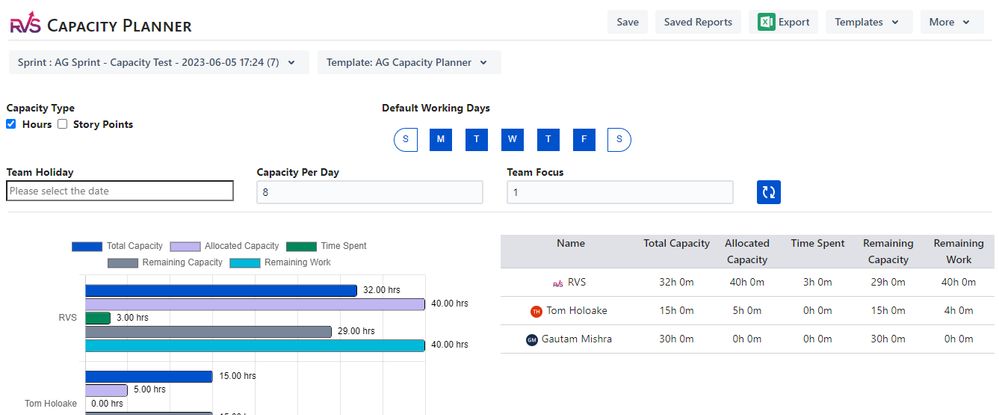Viewport: 999px width, 415px height.
Task: Toggle Sunday working day circle
Action: (405, 140)
